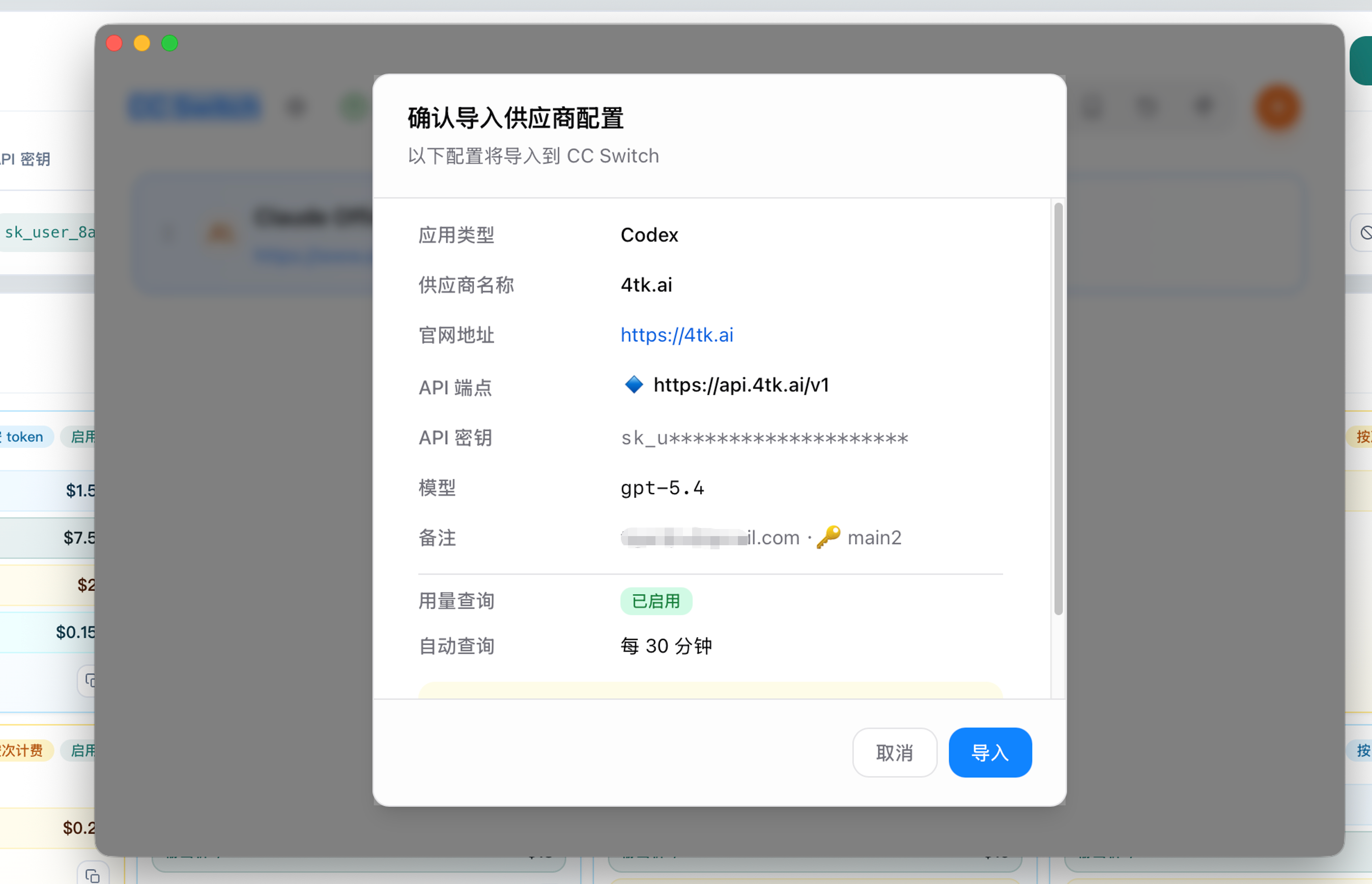Viewport: 1372px width, 884px height.
Task: Click the Codex app type value
Action: pos(649,235)
